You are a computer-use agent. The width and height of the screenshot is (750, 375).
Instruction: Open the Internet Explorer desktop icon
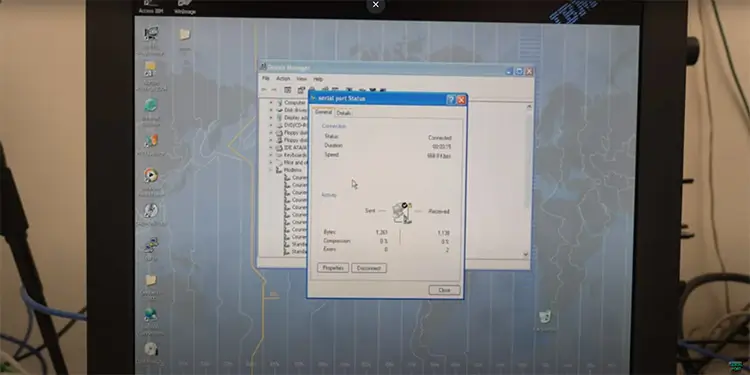pyautogui.click(x=151, y=105)
